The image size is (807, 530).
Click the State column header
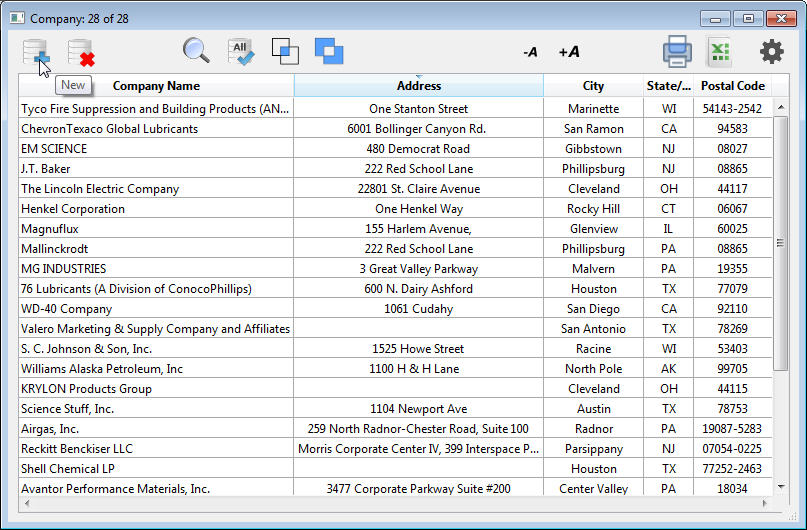point(668,86)
